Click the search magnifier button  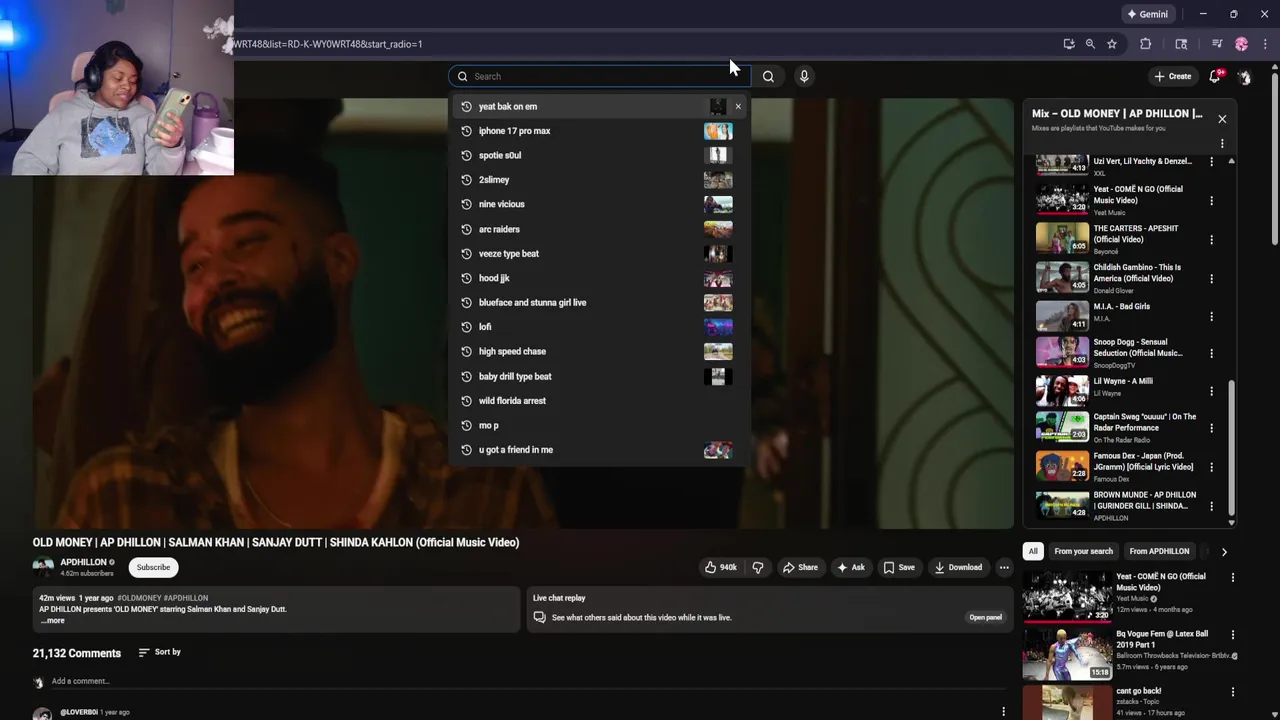pos(768,76)
